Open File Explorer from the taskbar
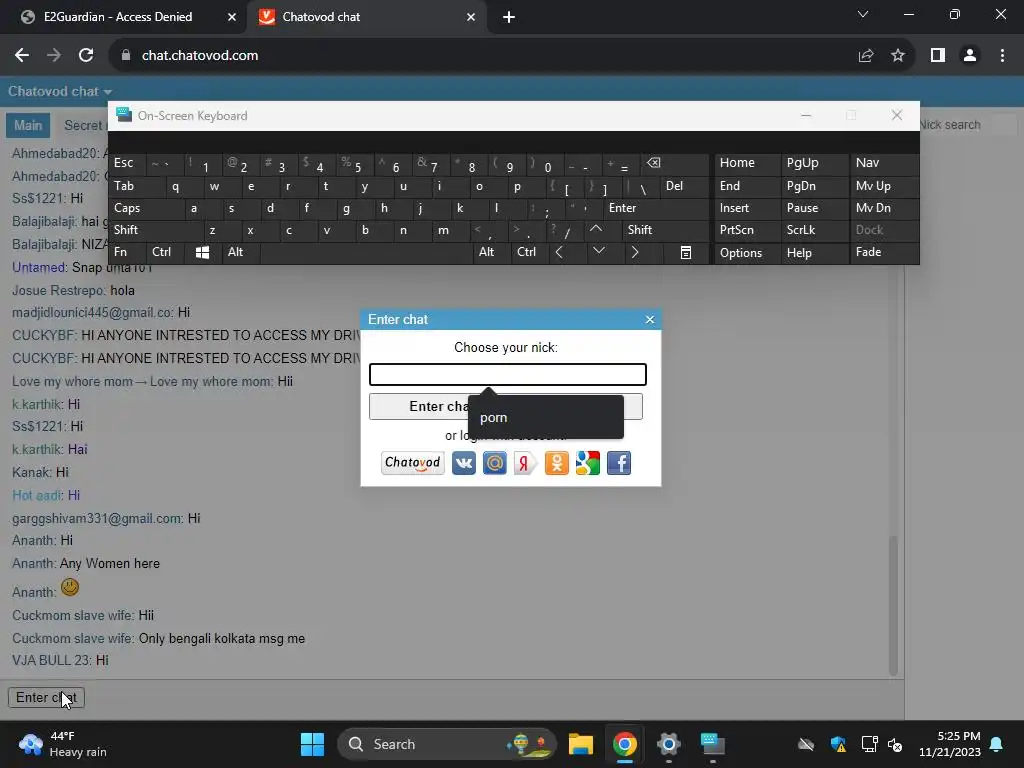This screenshot has height=768, width=1024. [x=581, y=744]
